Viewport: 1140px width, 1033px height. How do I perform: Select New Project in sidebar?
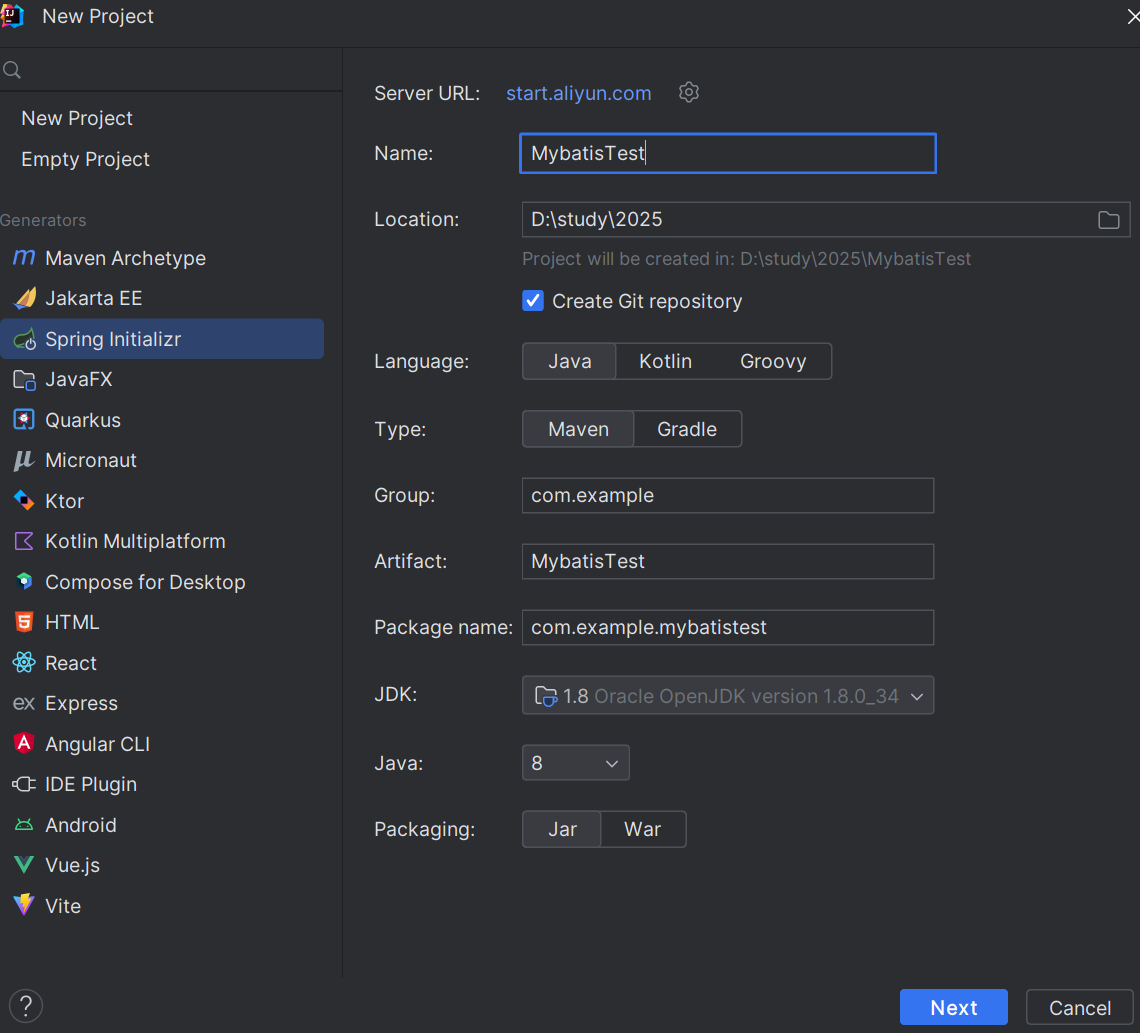77,118
